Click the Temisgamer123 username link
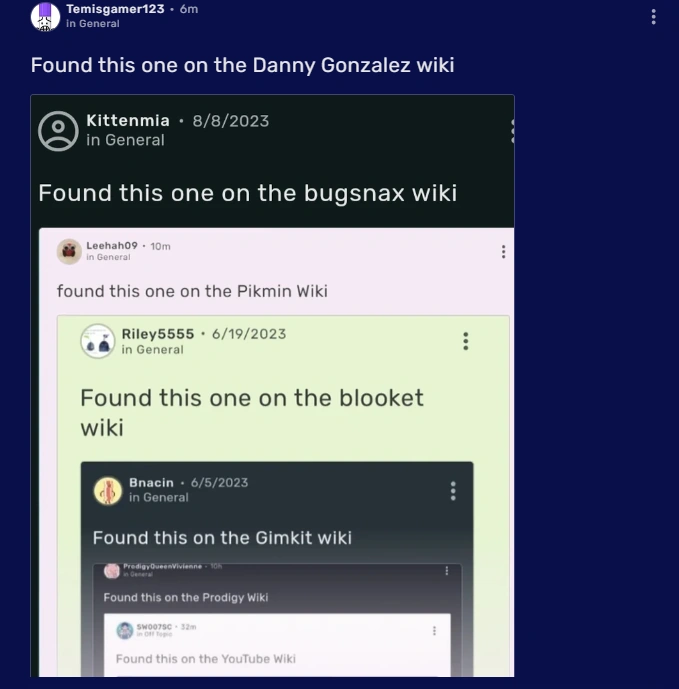 click(x=115, y=9)
